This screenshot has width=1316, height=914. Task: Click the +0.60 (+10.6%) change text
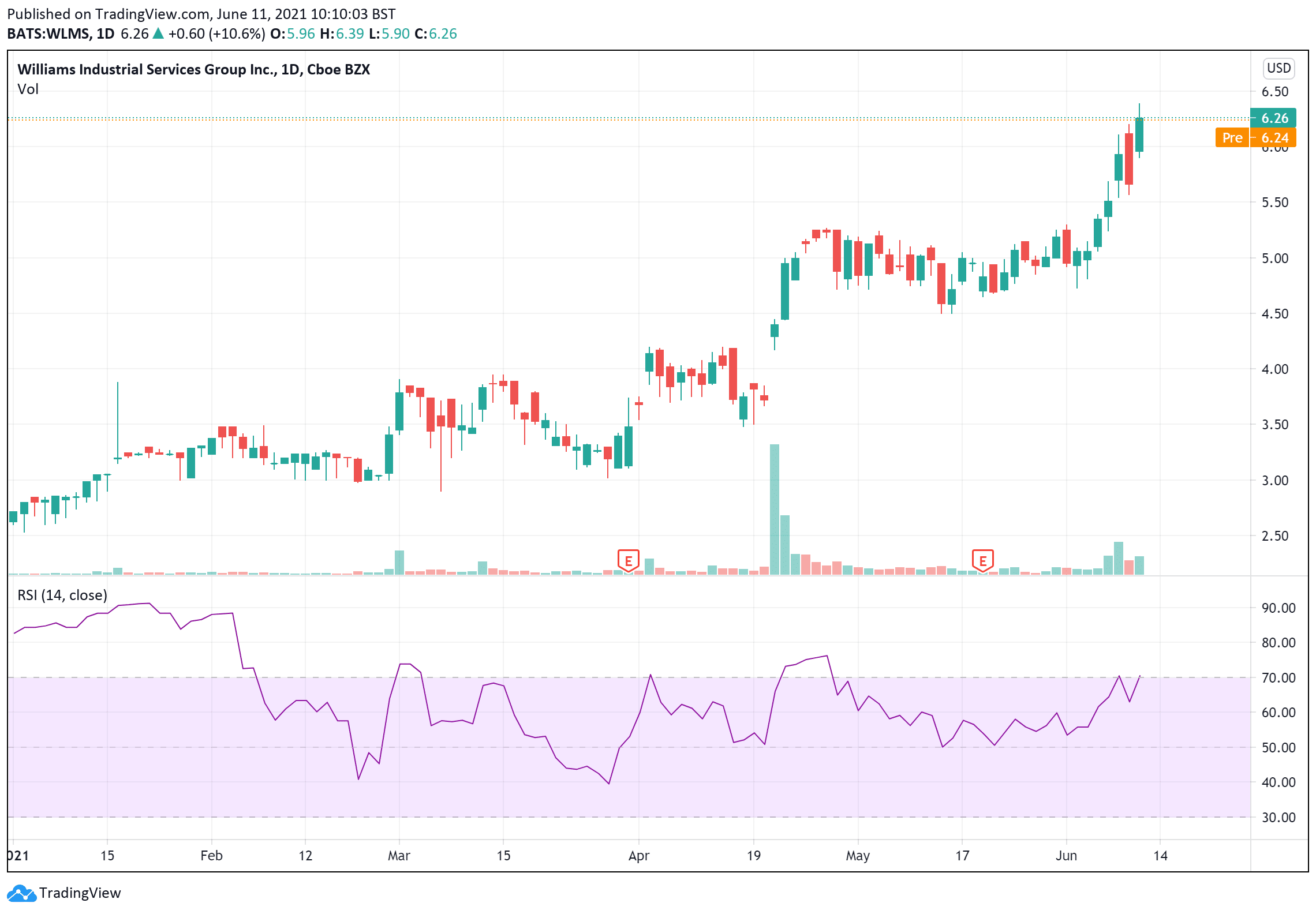216,33
